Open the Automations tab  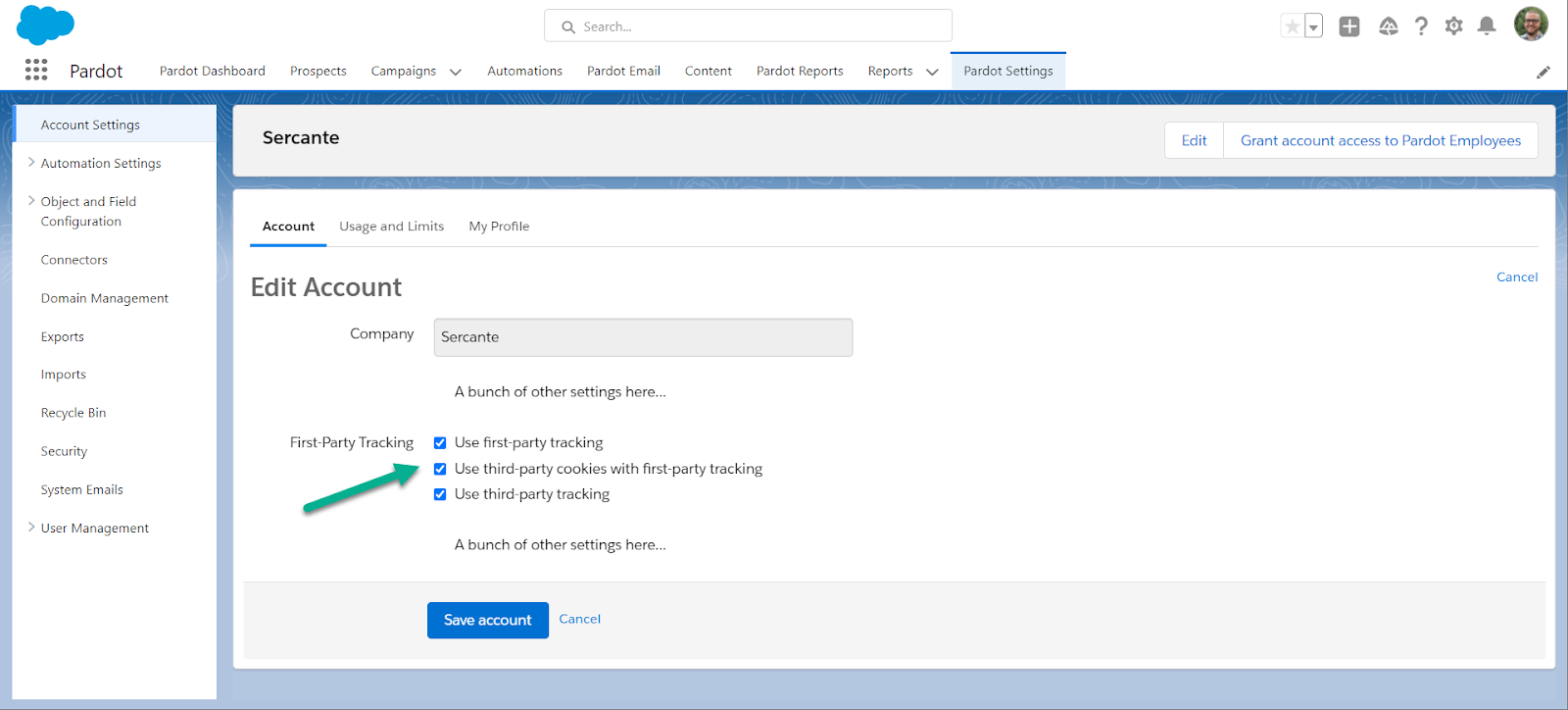click(525, 71)
